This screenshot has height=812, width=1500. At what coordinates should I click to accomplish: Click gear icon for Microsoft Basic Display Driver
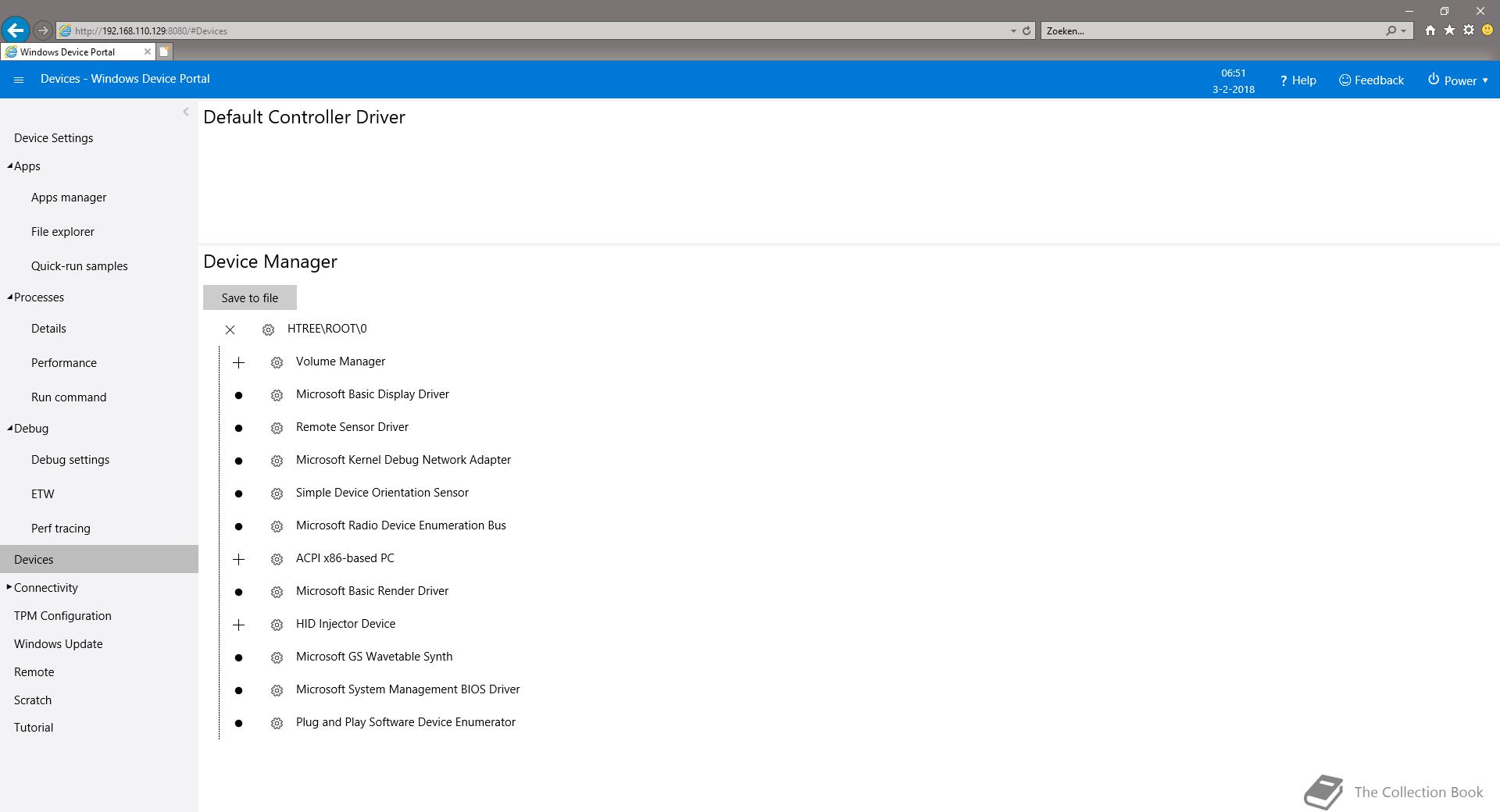coord(277,395)
